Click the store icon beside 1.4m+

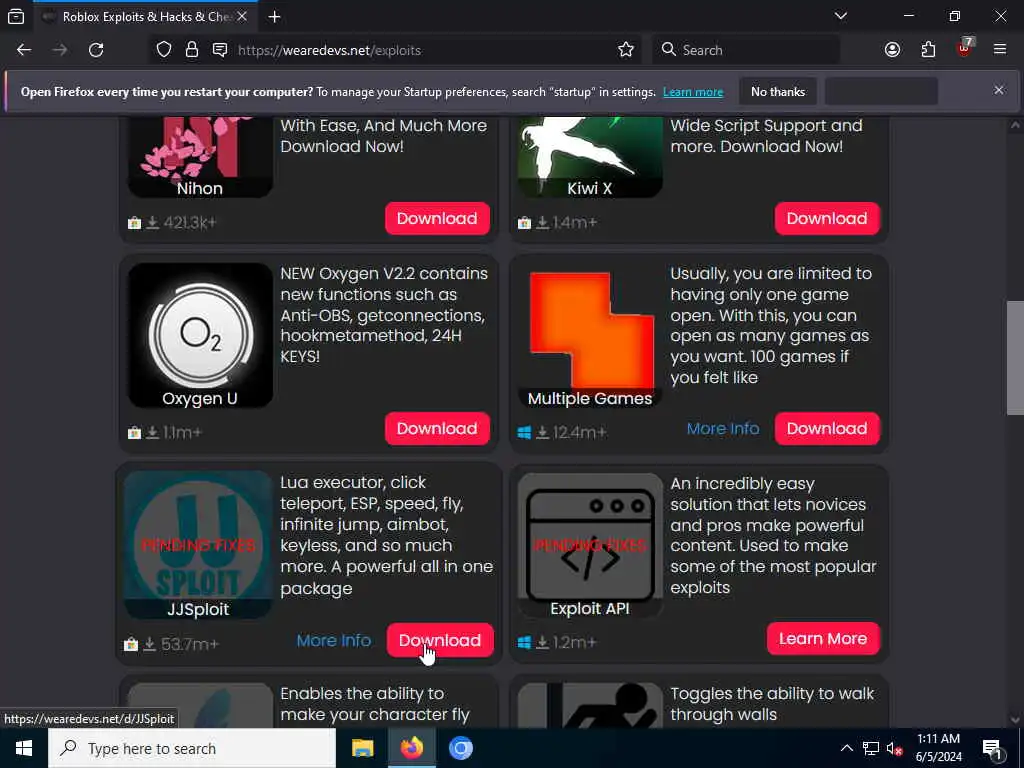tap(524, 223)
